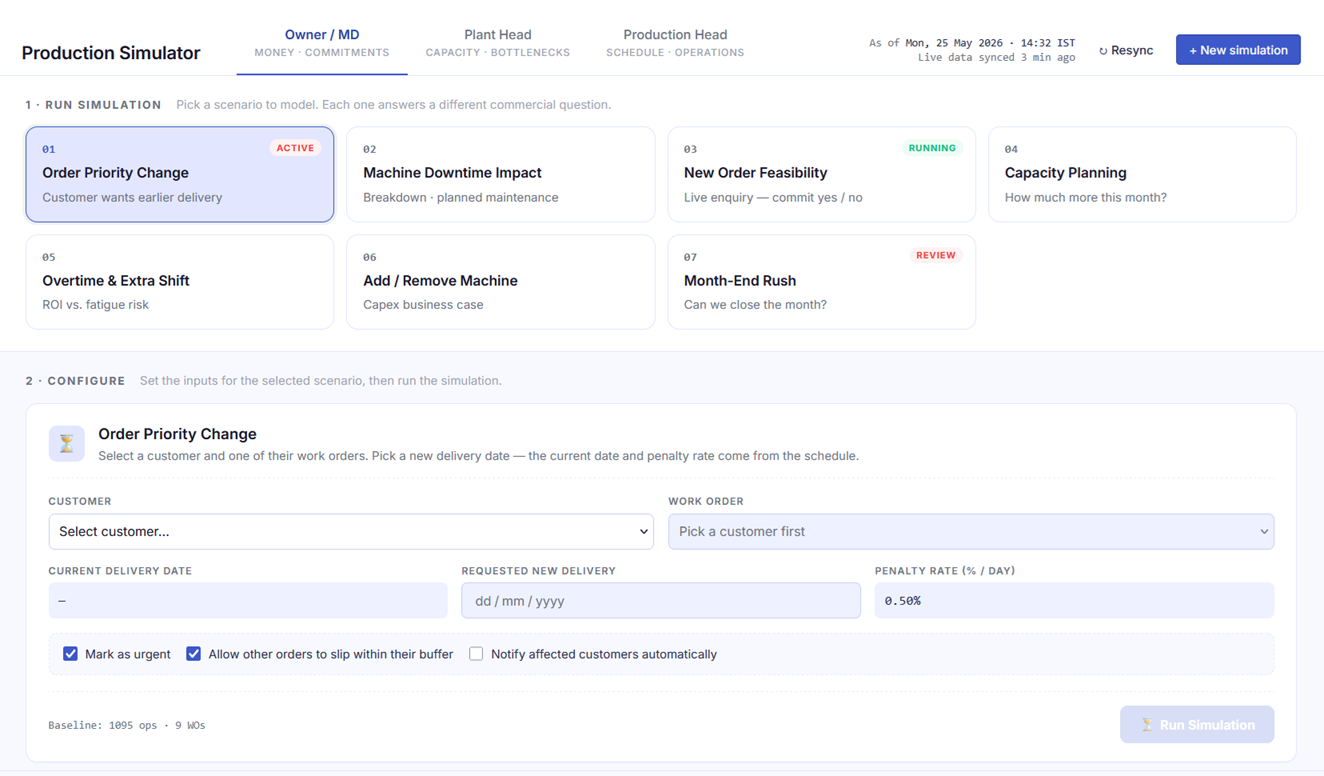Image resolution: width=1324 pixels, height=776 pixels.
Task: Click the Resync button
Action: (1126, 50)
